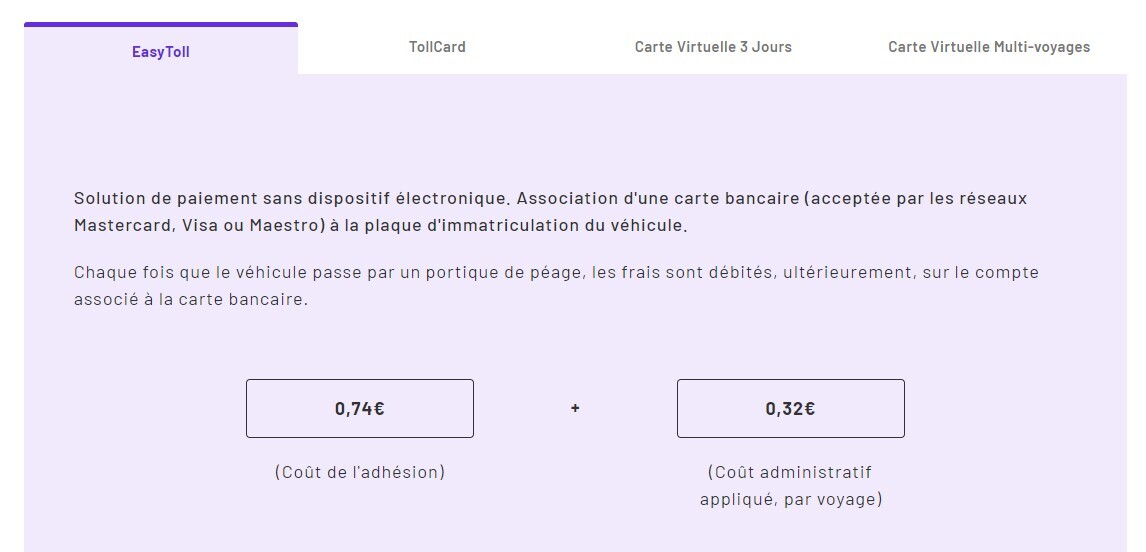The image size is (1146, 552).
Task: Click the 0,32€ administrative cost box
Action: coord(790,408)
